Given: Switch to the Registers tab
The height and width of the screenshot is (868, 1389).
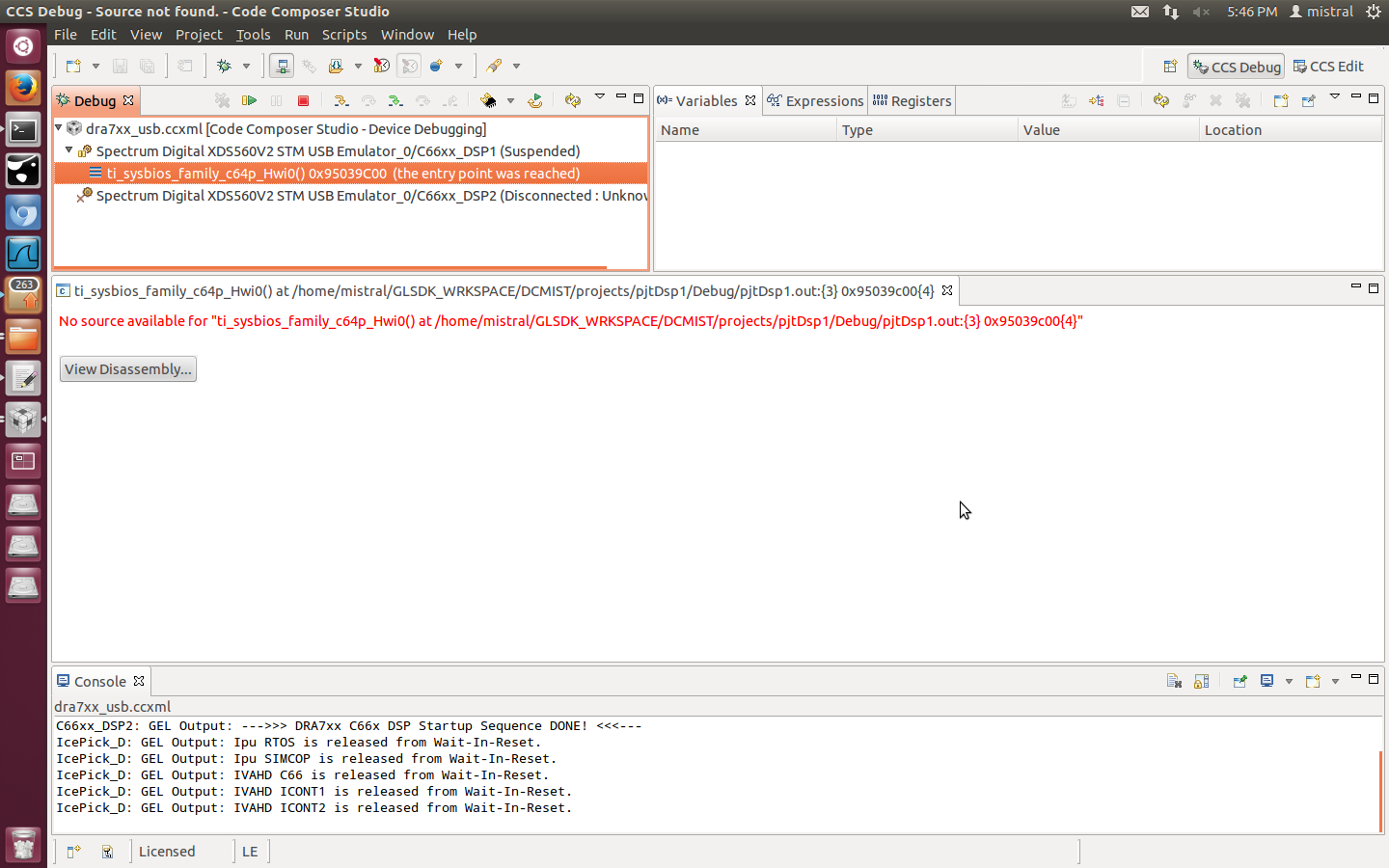Looking at the screenshot, I should point(912,101).
